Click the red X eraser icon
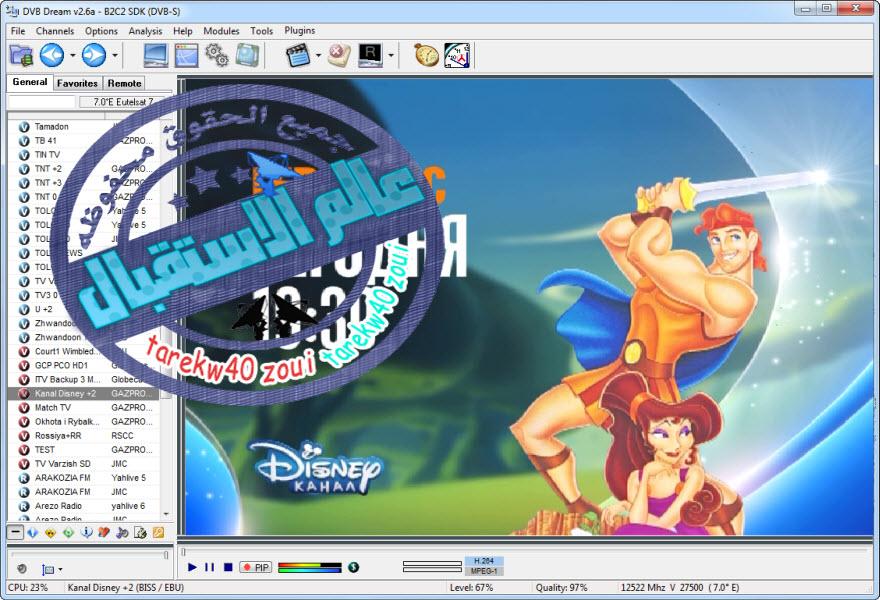 click(340, 56)
